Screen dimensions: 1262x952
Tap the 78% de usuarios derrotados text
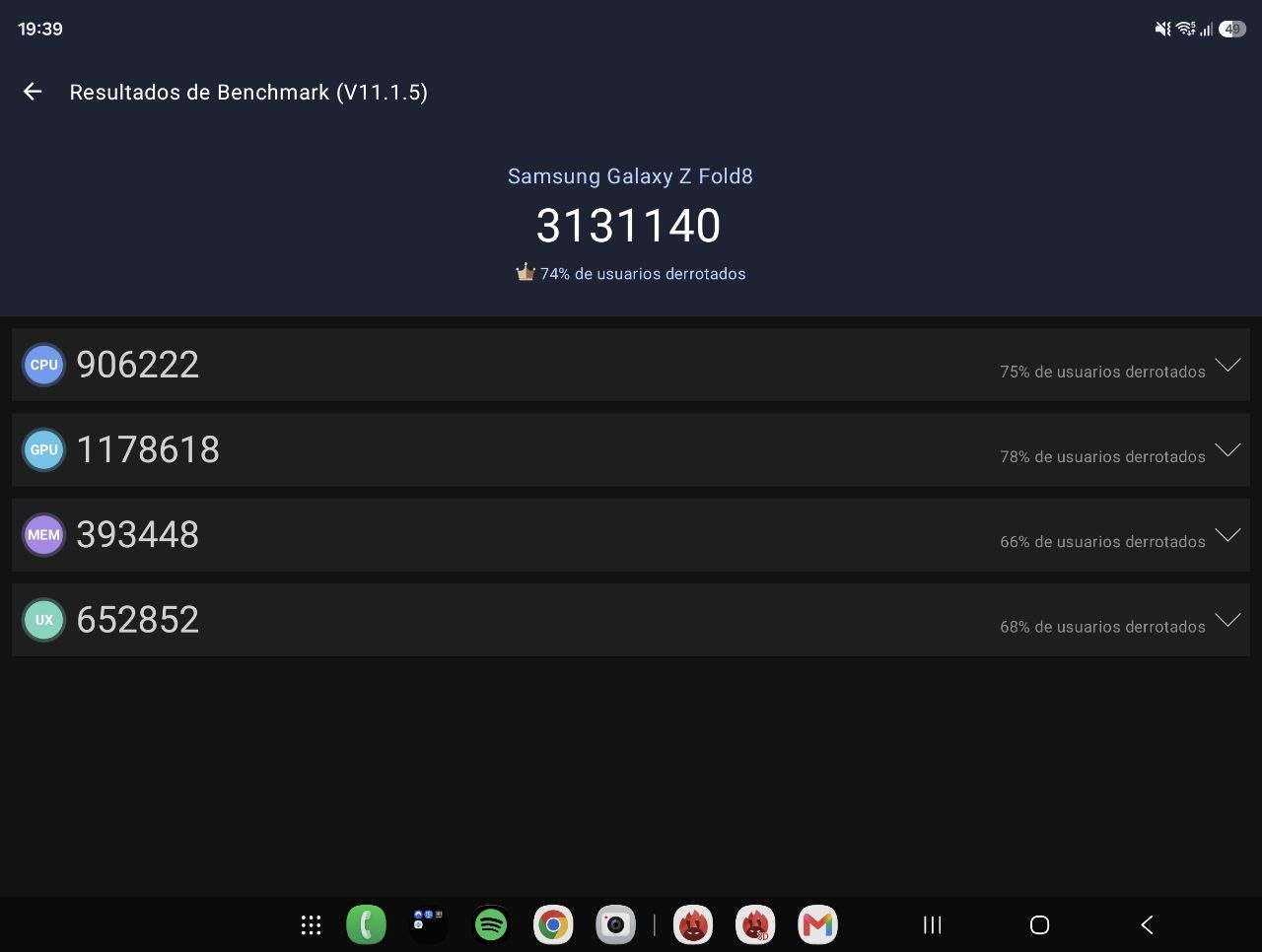(1102, 456)
